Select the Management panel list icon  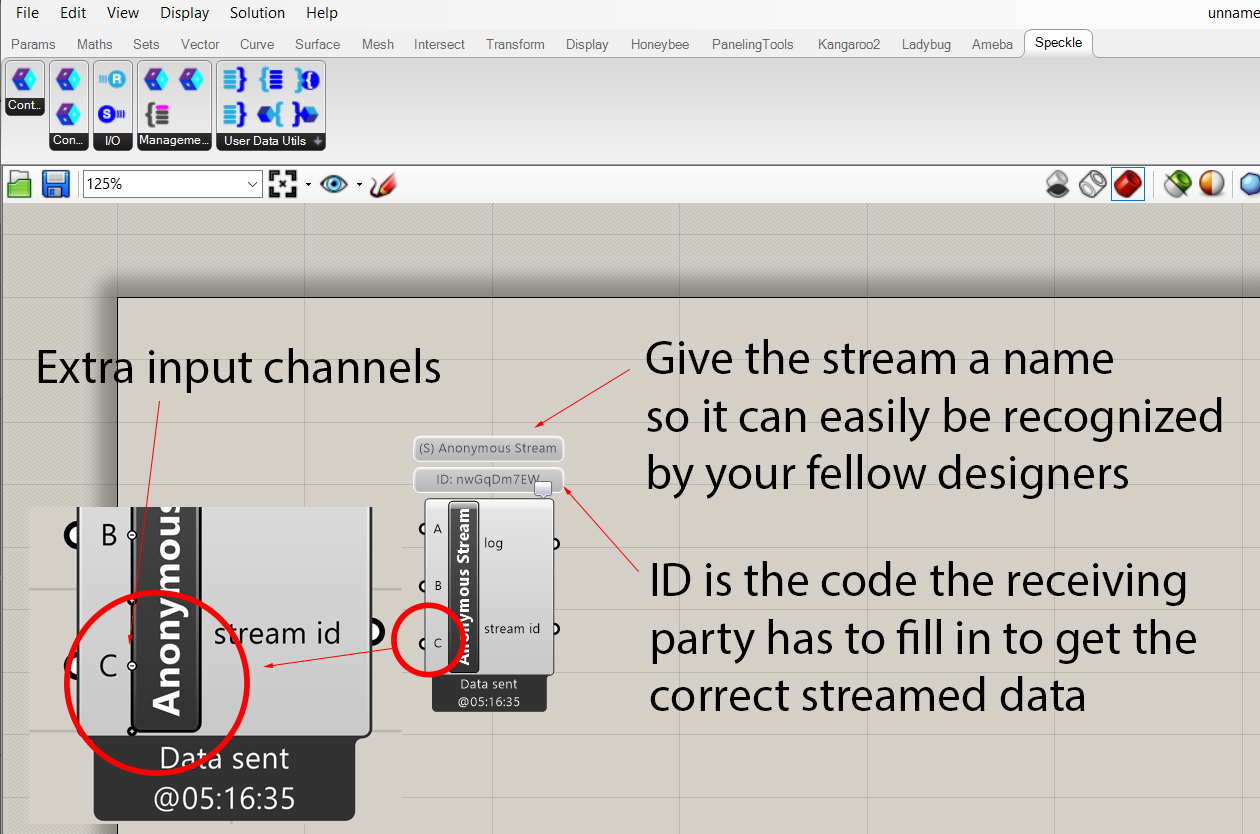click(x=157, y=116)
